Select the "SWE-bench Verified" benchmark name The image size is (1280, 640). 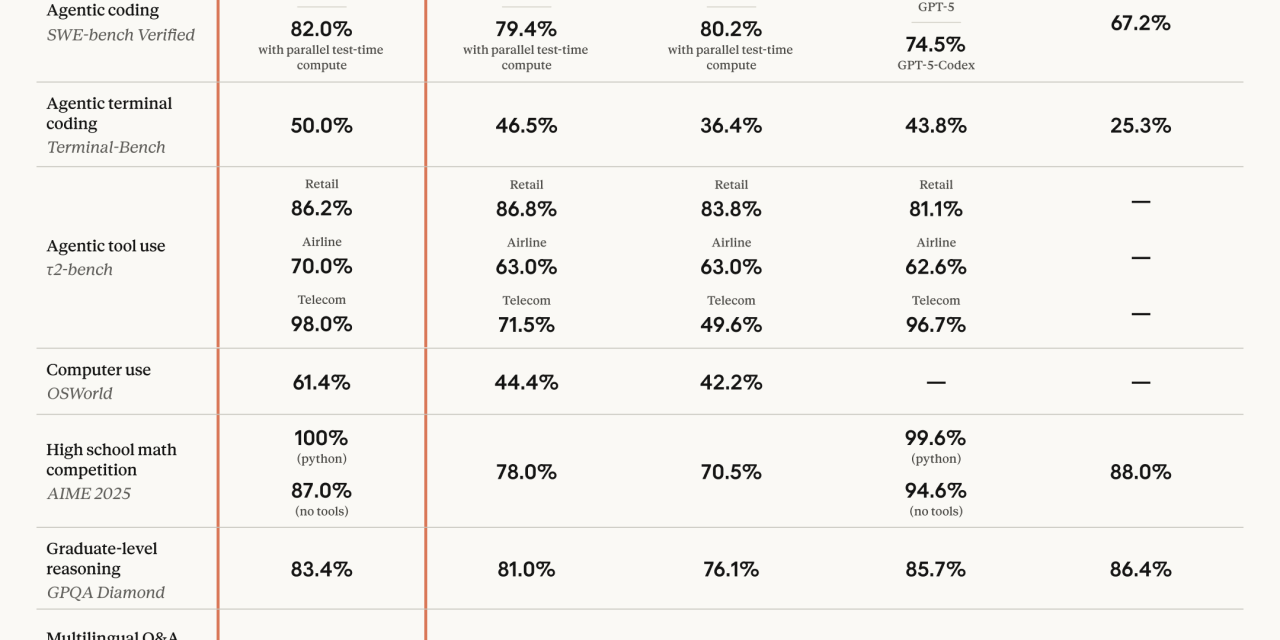[x=121, y=35]
